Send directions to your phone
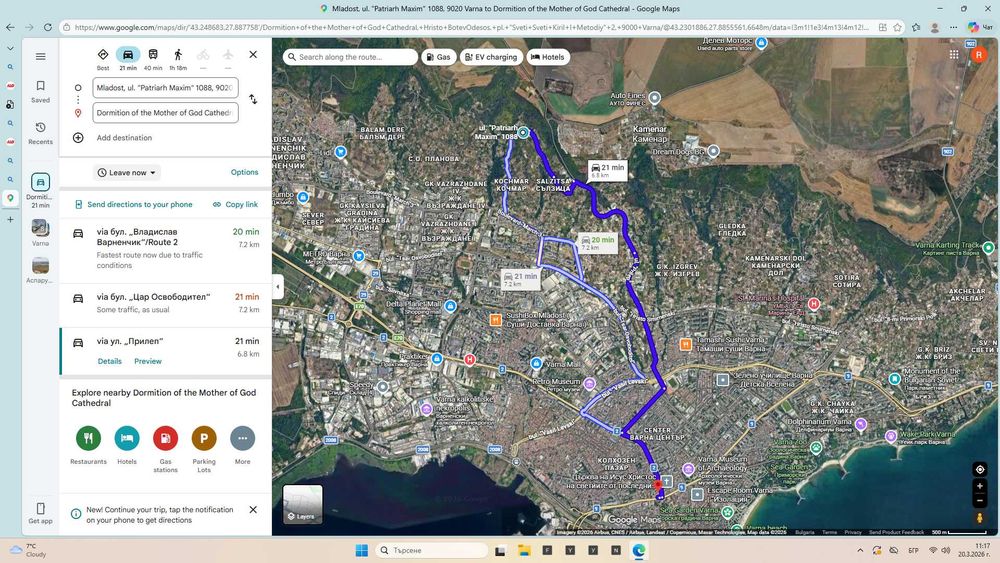This screenshot has height=563, width=1000. point(133,205)
